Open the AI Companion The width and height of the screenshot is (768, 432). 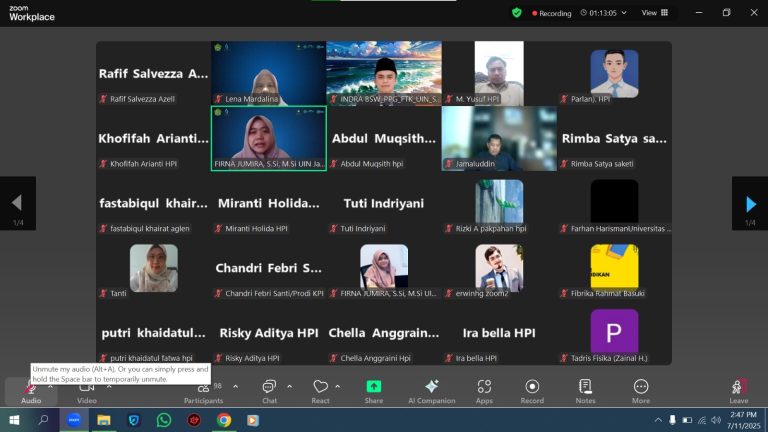coord(432,390)
